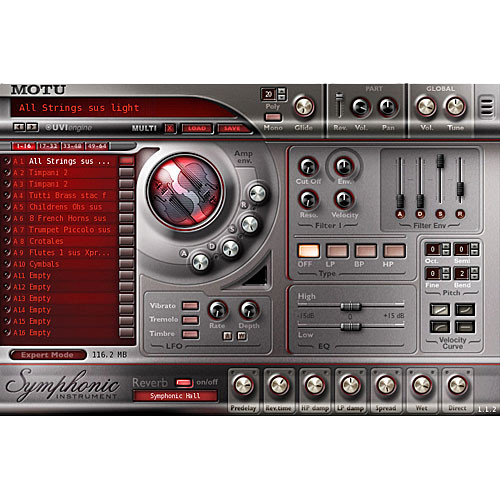Screen dimensions: 500x500
Task: Toggle the Mono button
Action: (x=273, y=117)
